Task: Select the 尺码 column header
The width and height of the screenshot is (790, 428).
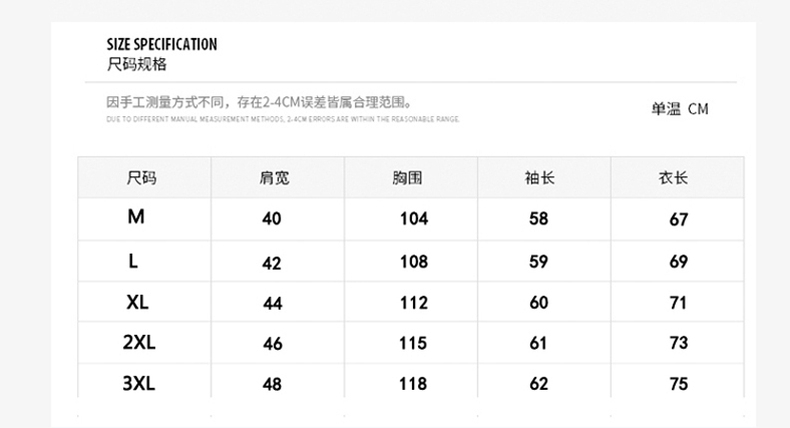Action: [141, 178]
